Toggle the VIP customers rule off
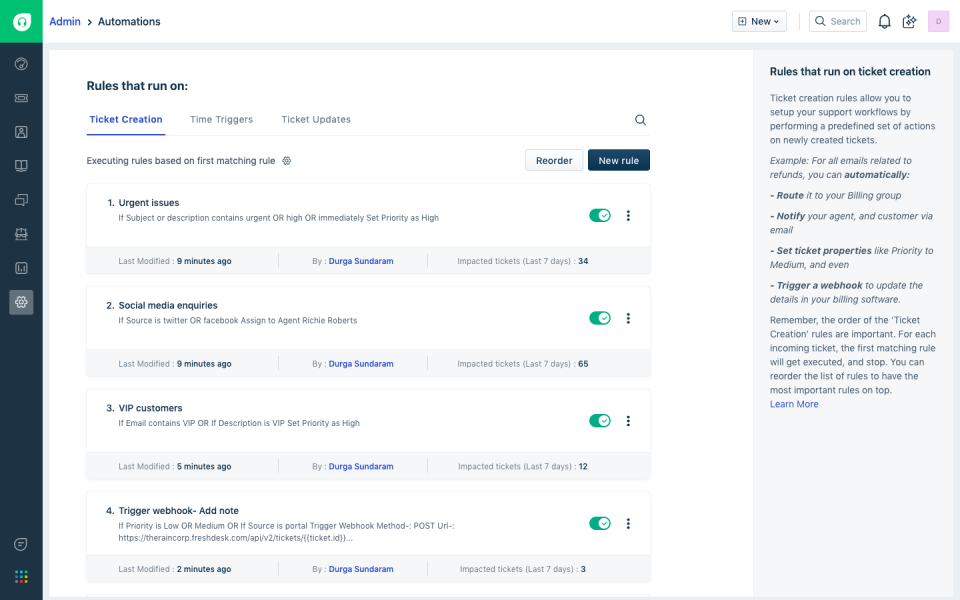Image resolution: width=960 pixels, height=600 pixels. pyautogui.click(x=600, y=420)
